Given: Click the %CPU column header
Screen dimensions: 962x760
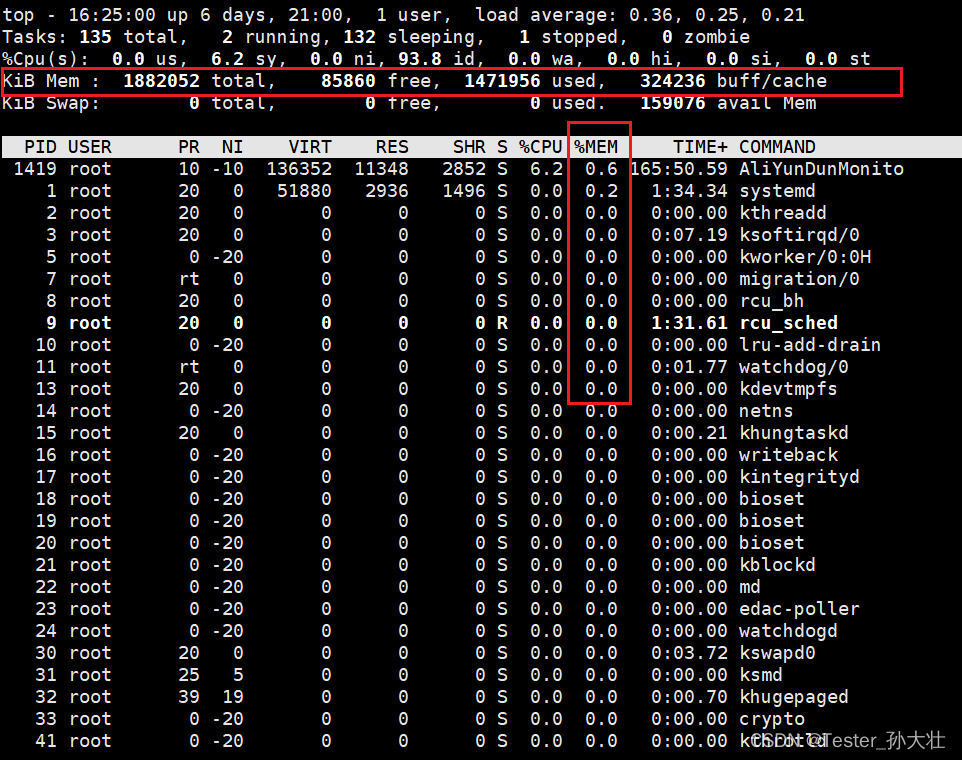Looking at the screenshot, I should [x=540, y=147].
